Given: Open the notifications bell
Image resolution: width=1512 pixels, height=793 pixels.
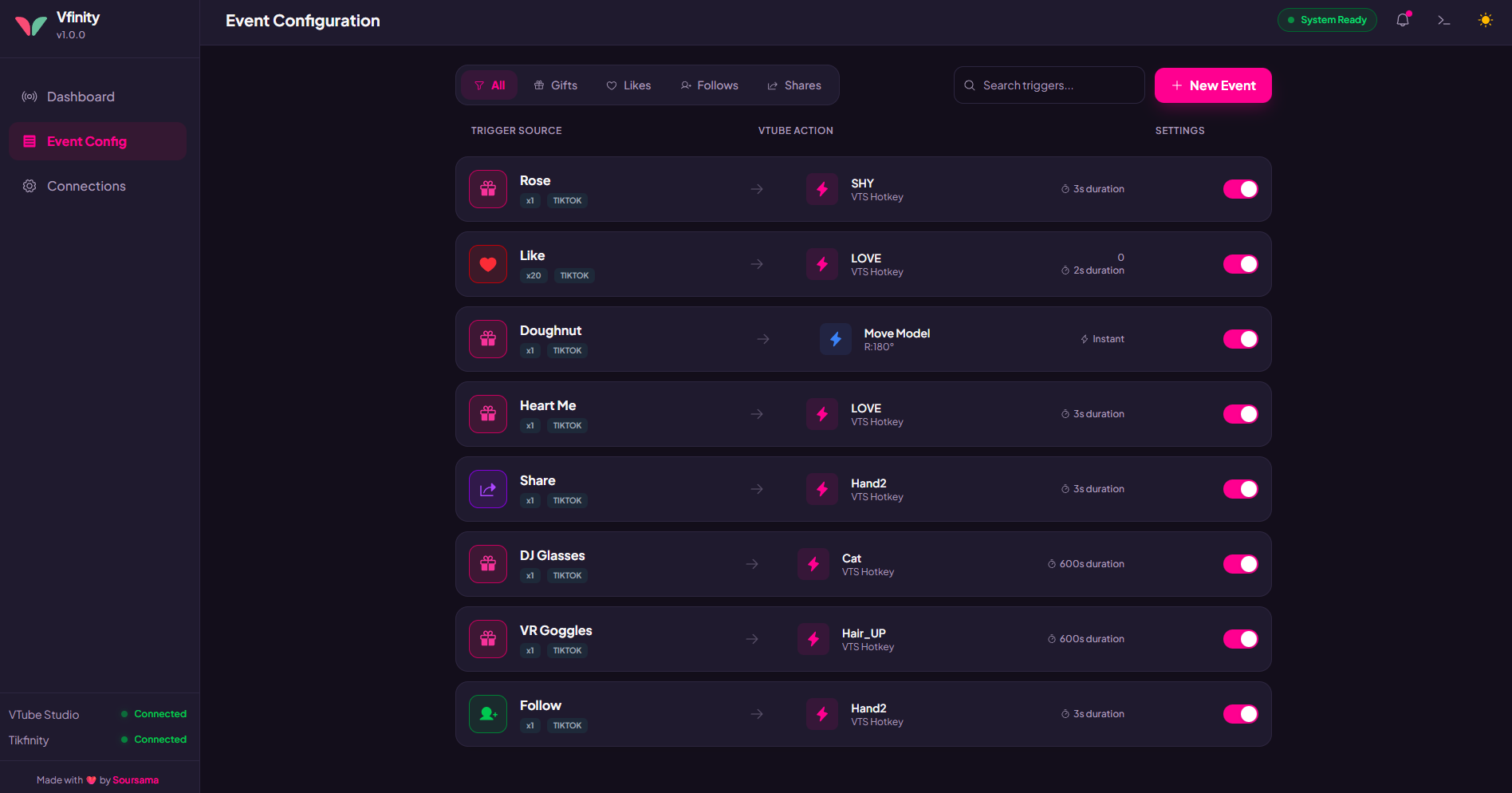Looking at the screenshot, I should (1403, 20).
